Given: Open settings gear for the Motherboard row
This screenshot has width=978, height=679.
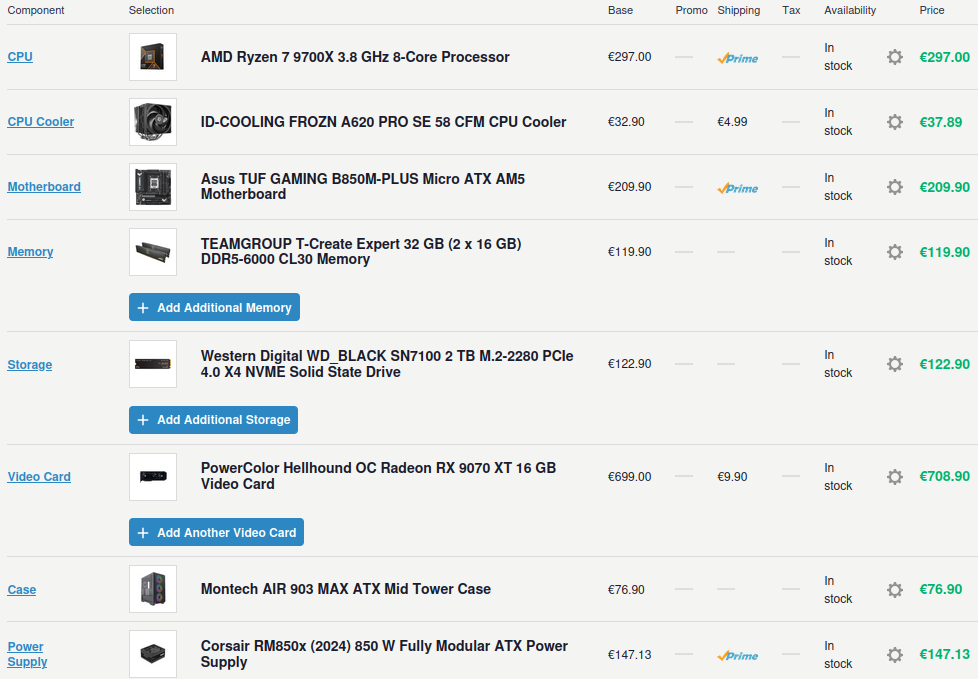Looking at the screenshot, I should pyautogui.click(x=895, y=186).
